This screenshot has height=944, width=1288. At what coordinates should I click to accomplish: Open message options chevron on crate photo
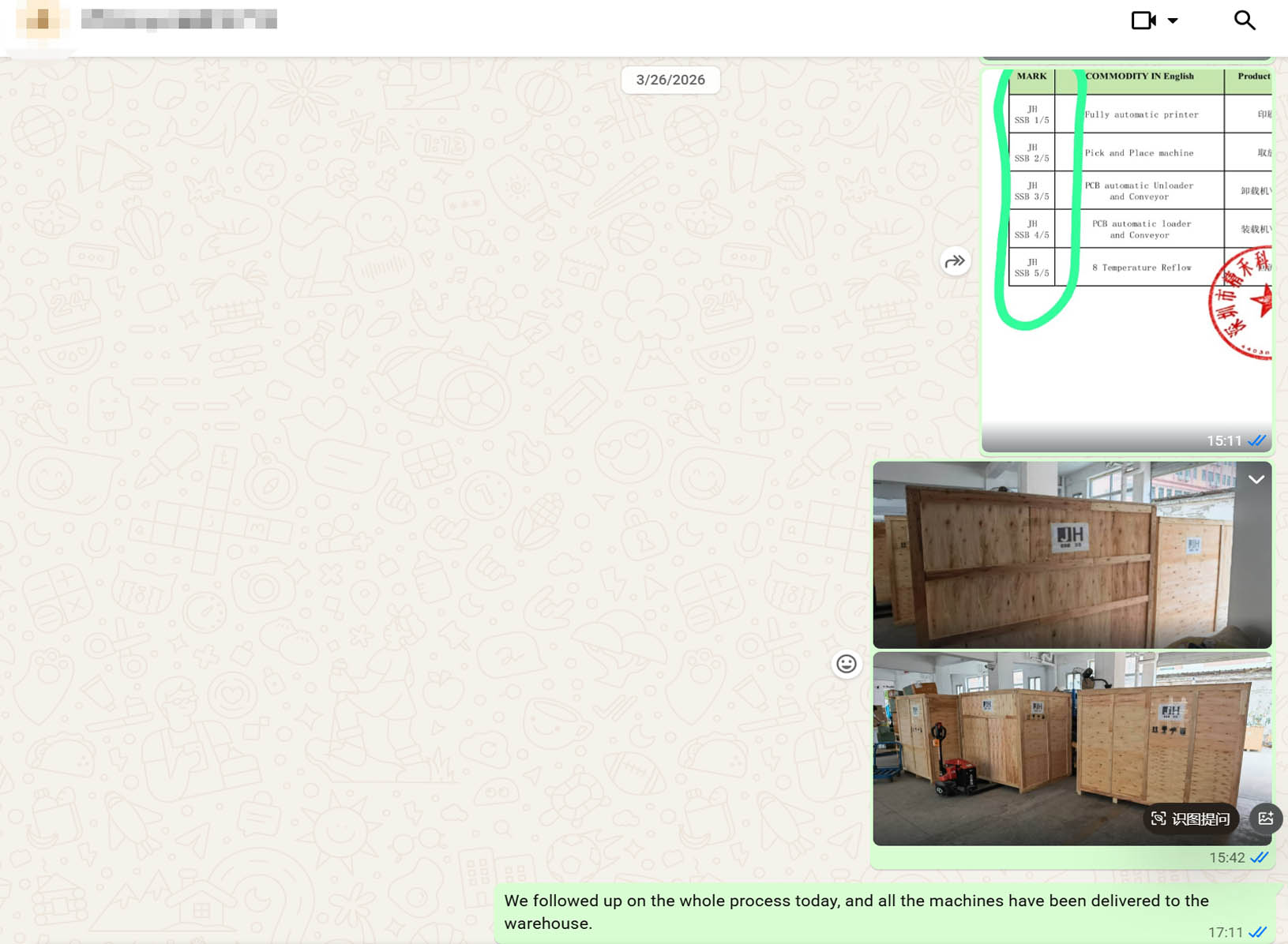pos(1256,479)
